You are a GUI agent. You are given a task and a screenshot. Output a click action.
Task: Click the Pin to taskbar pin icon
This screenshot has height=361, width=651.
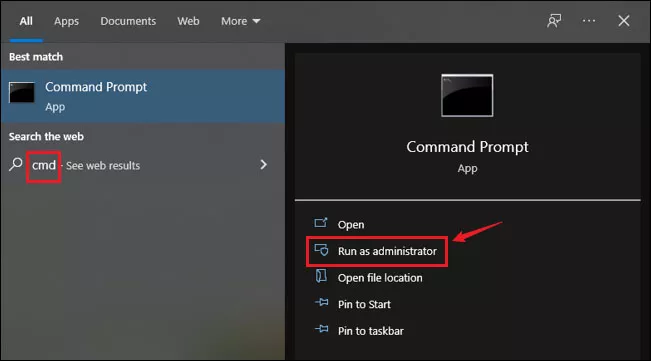tap(321, 329)
